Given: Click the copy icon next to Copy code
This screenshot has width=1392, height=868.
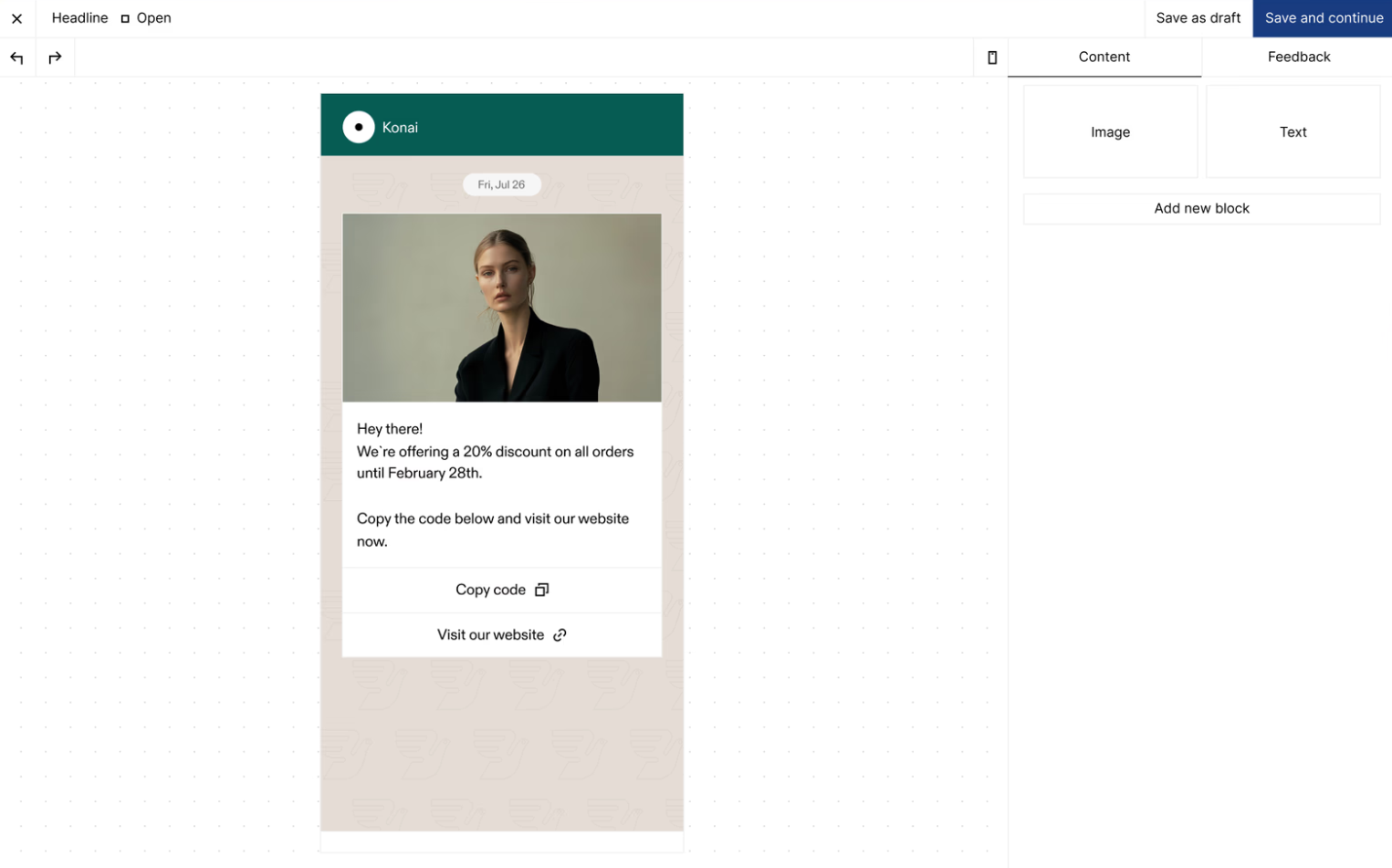Looking at the screenshot, I should (541, 590).
